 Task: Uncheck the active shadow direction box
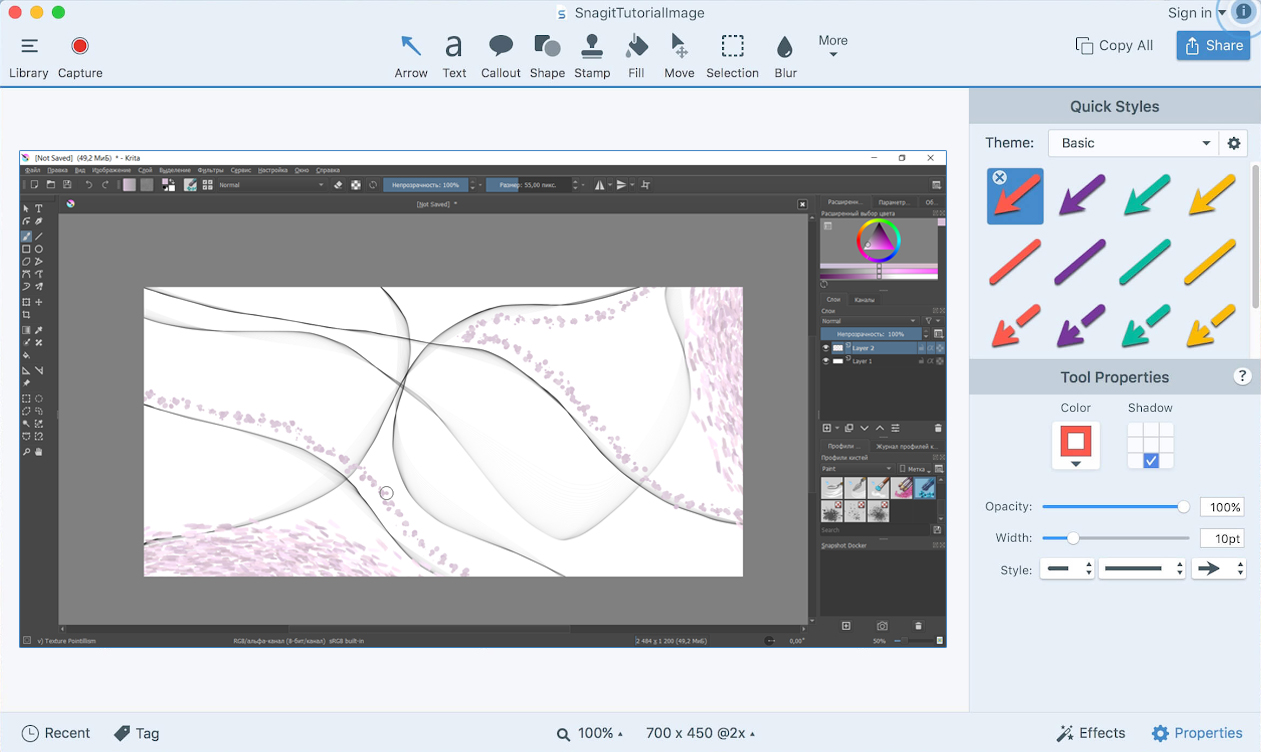tap(1150, 459)
